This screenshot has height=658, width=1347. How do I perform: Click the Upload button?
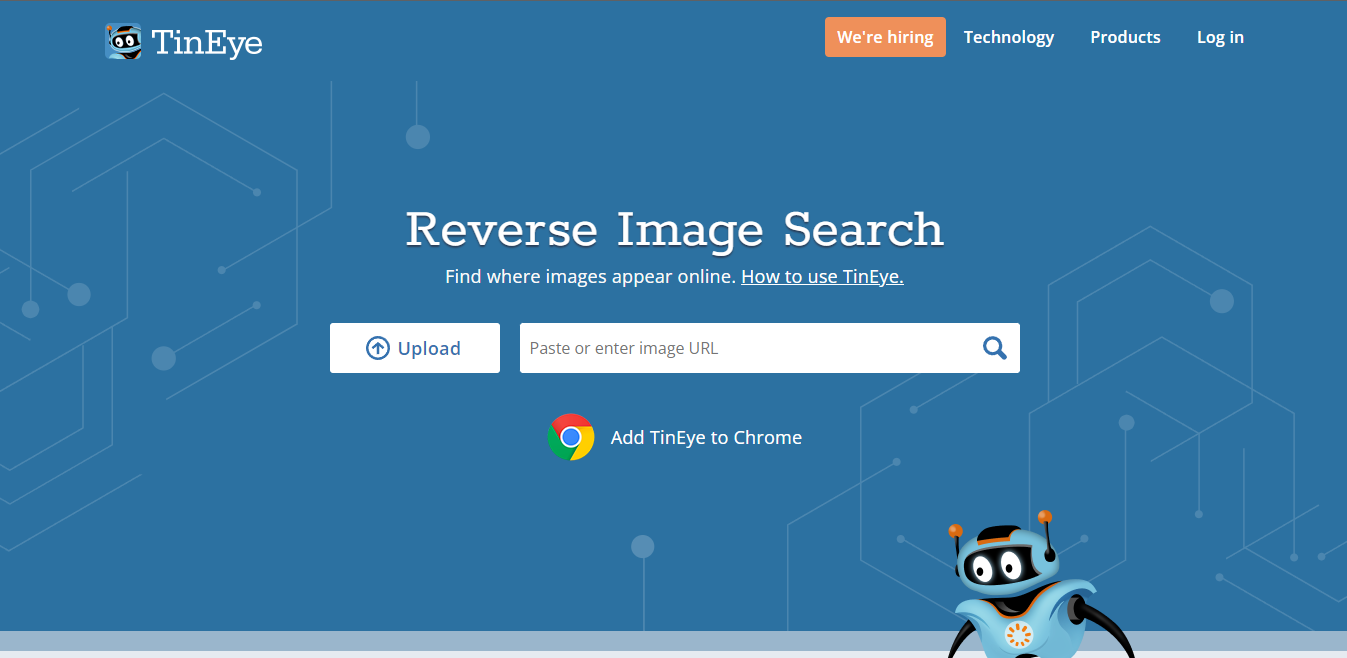point(415,348)
